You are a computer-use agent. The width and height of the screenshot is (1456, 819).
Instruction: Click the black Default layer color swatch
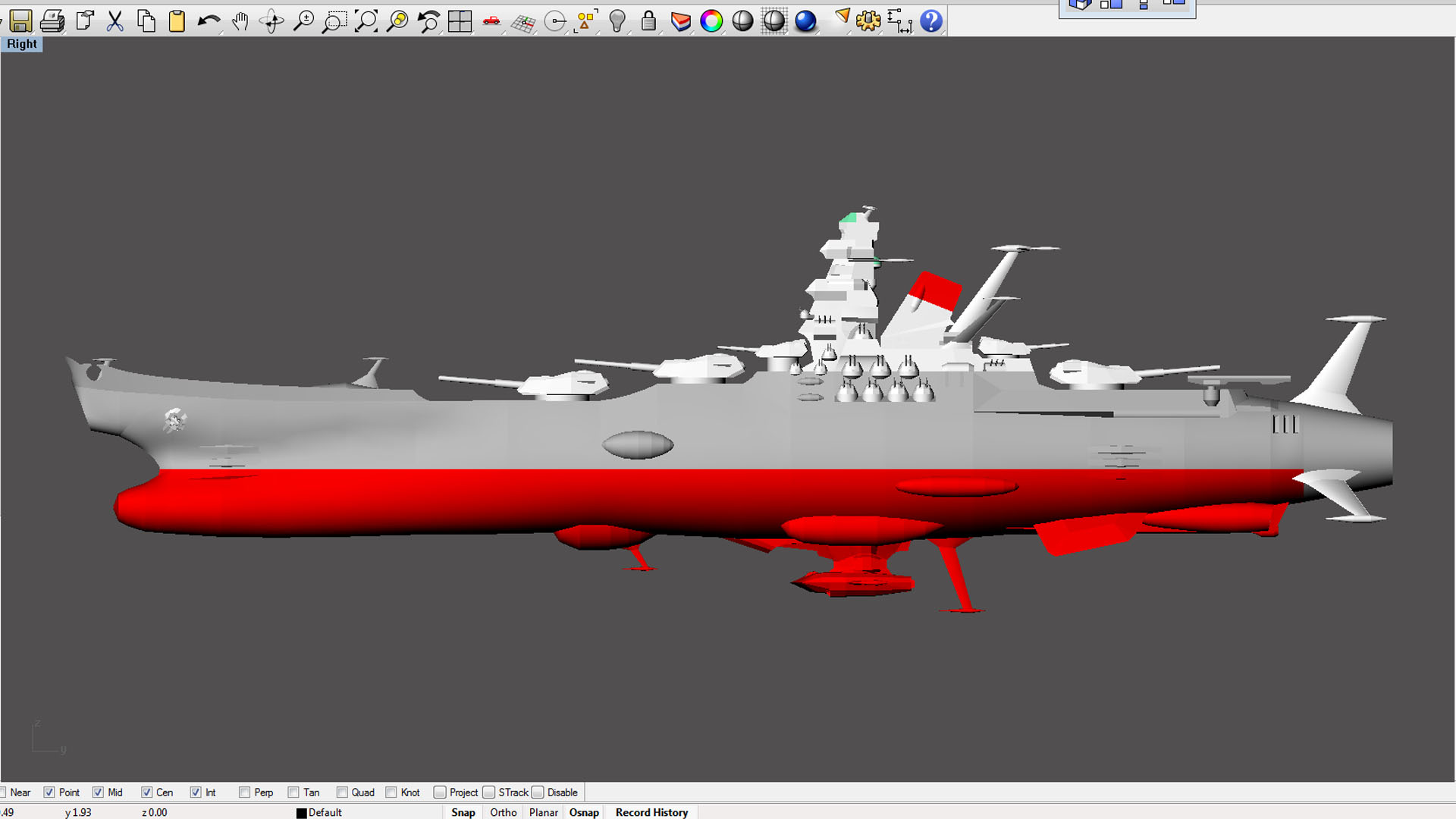point(301,813)
